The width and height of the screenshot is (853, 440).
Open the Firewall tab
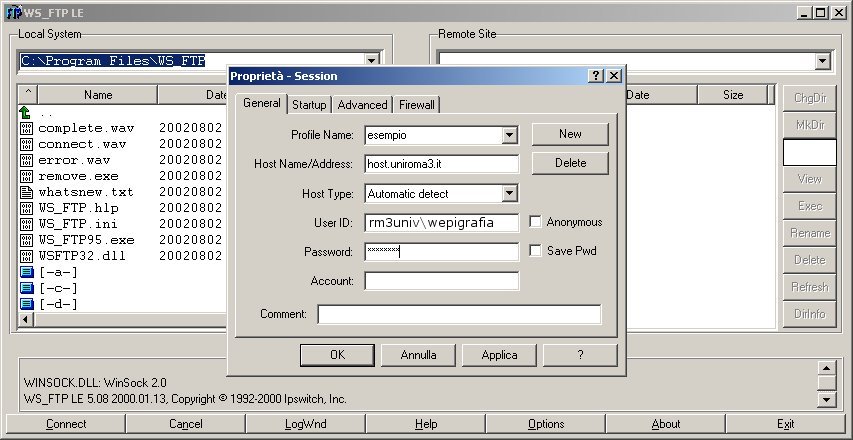(417, 105)
